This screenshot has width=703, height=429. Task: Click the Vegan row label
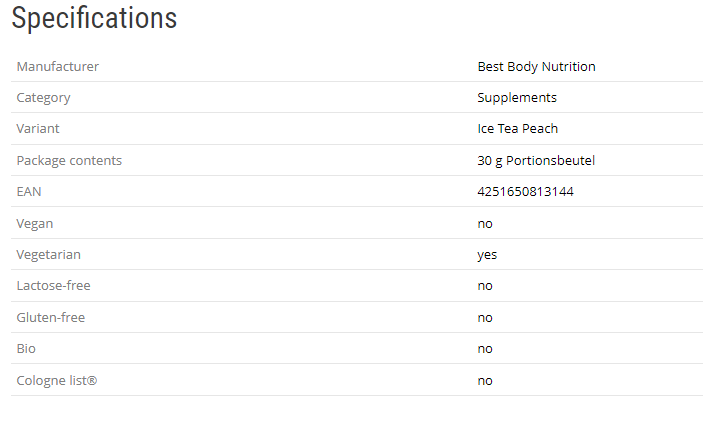pyautogui.click(x=35, y=223)
